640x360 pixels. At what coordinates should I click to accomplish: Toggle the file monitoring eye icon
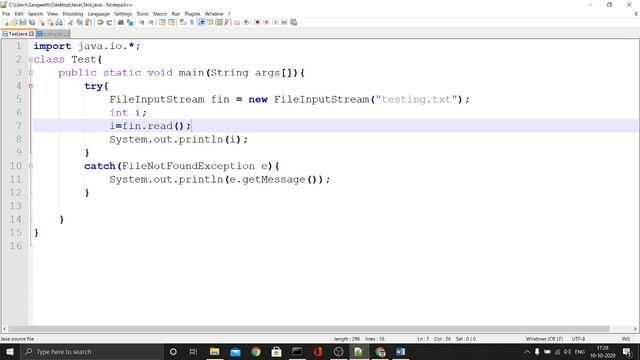point(246,22)
